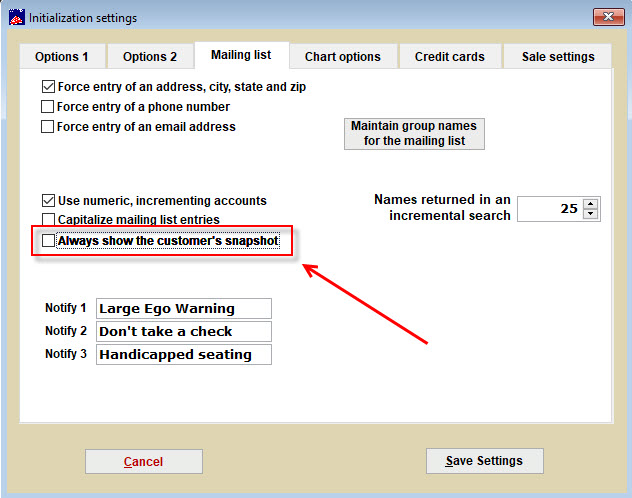Decrease names returned with the down spinner arrow
Image resolution: width=632 pixels, height=498 pixels.
click(x=590, y=214)
